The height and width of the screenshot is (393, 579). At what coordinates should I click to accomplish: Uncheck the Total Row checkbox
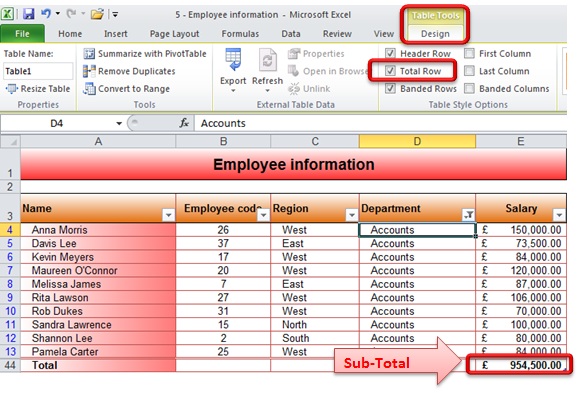click(390, 71)
